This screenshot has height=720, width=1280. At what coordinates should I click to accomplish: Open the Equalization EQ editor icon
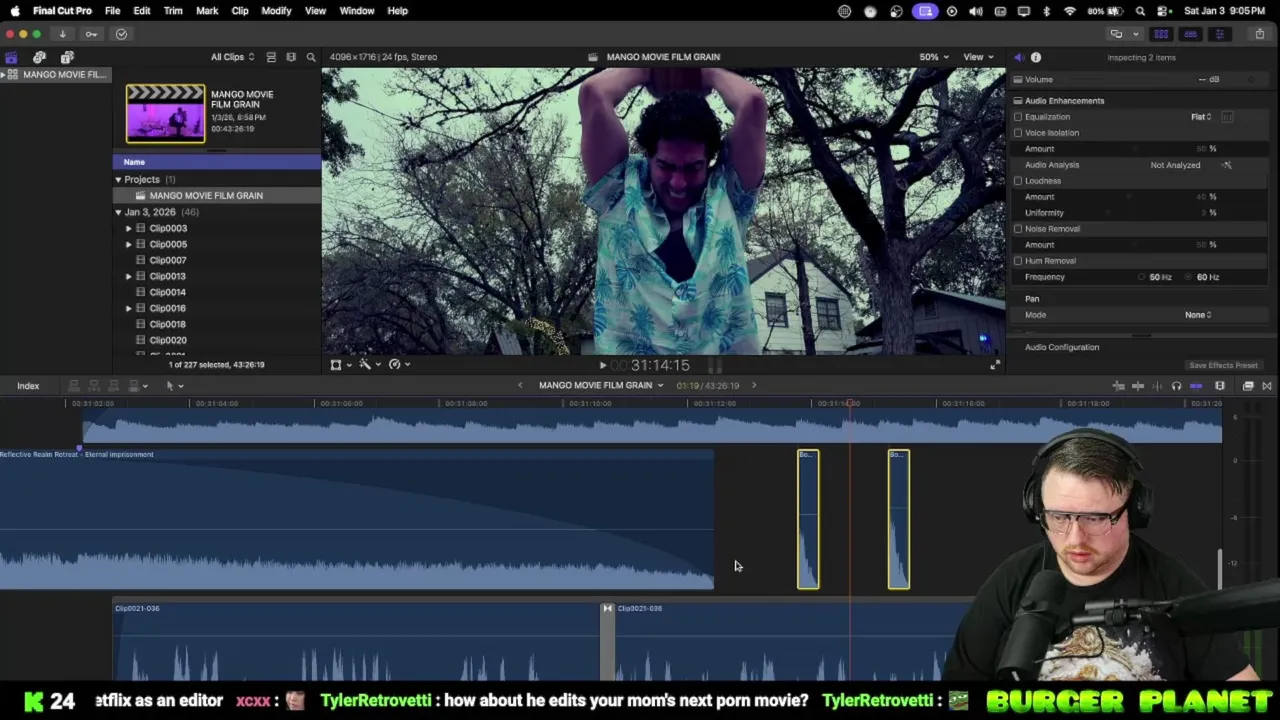click(x=1227, y=117)
